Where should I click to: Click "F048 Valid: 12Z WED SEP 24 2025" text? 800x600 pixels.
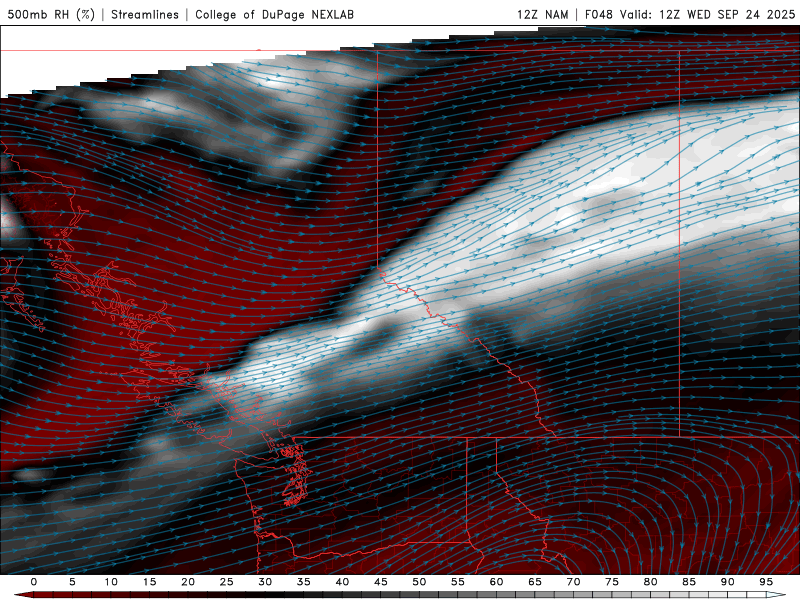(x=690, y=14)
